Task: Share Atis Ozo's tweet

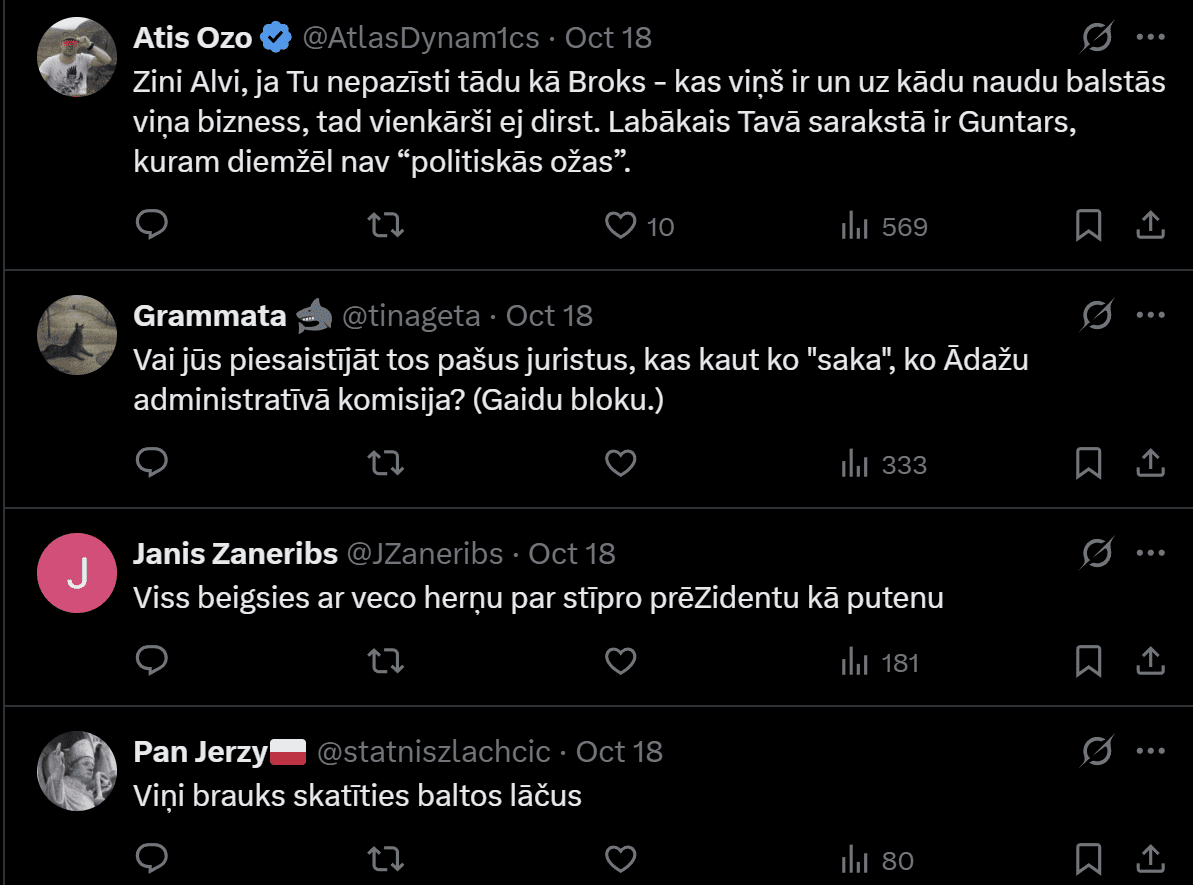Action: [x=1151, y=225]
